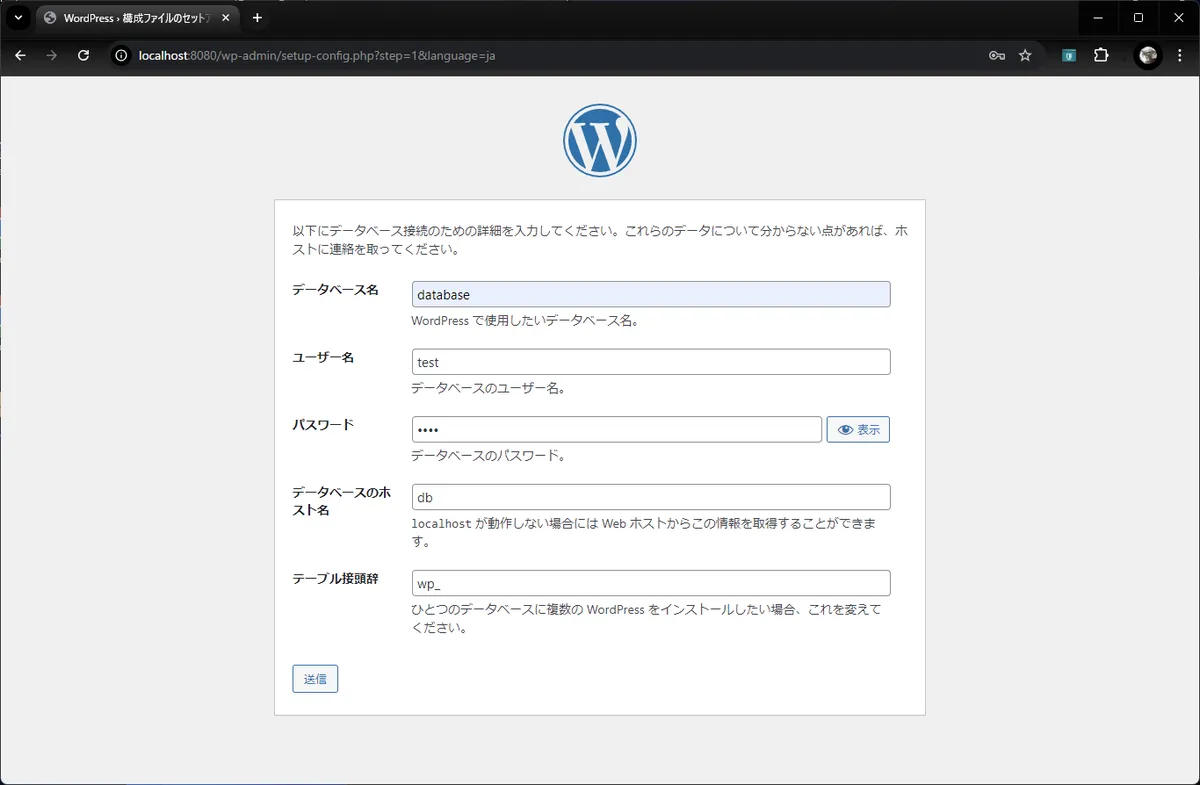Click 'WordPress で使用したいデータベース名。' text
Image resolution: width=1200 pixels, height=785 pixels.
point(525,321)
